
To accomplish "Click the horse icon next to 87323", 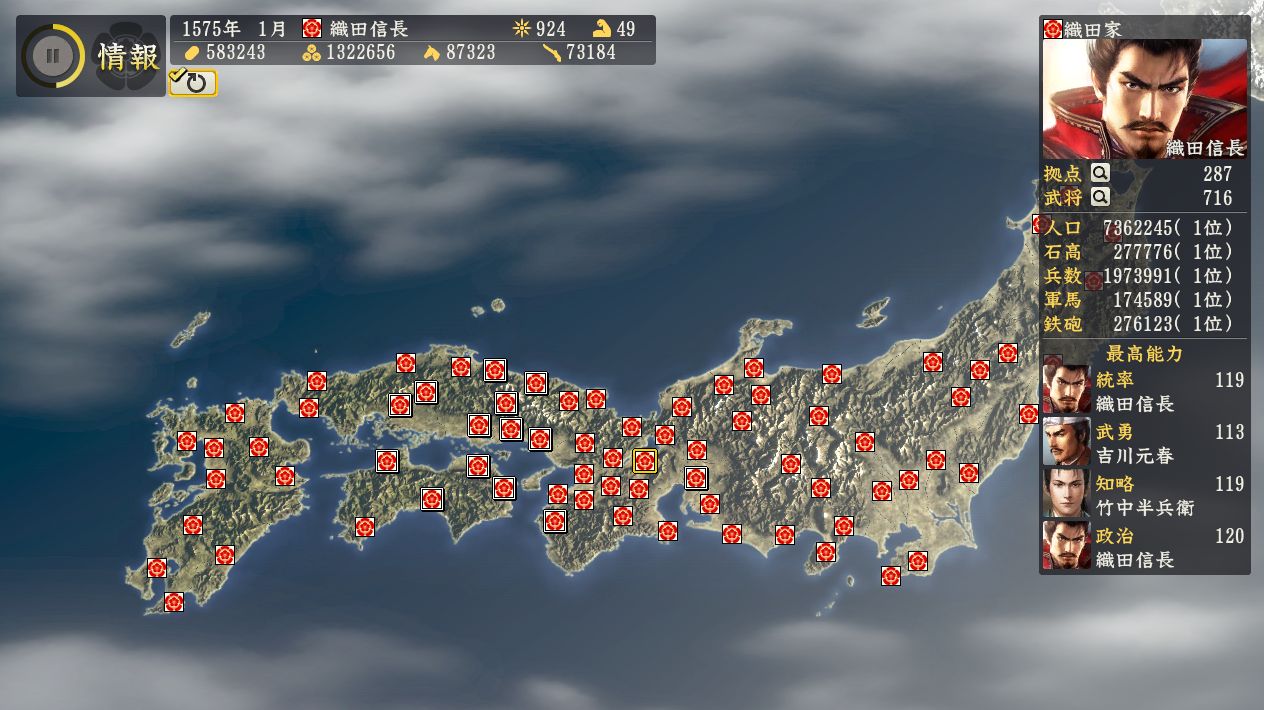I will tap(433, 52).
